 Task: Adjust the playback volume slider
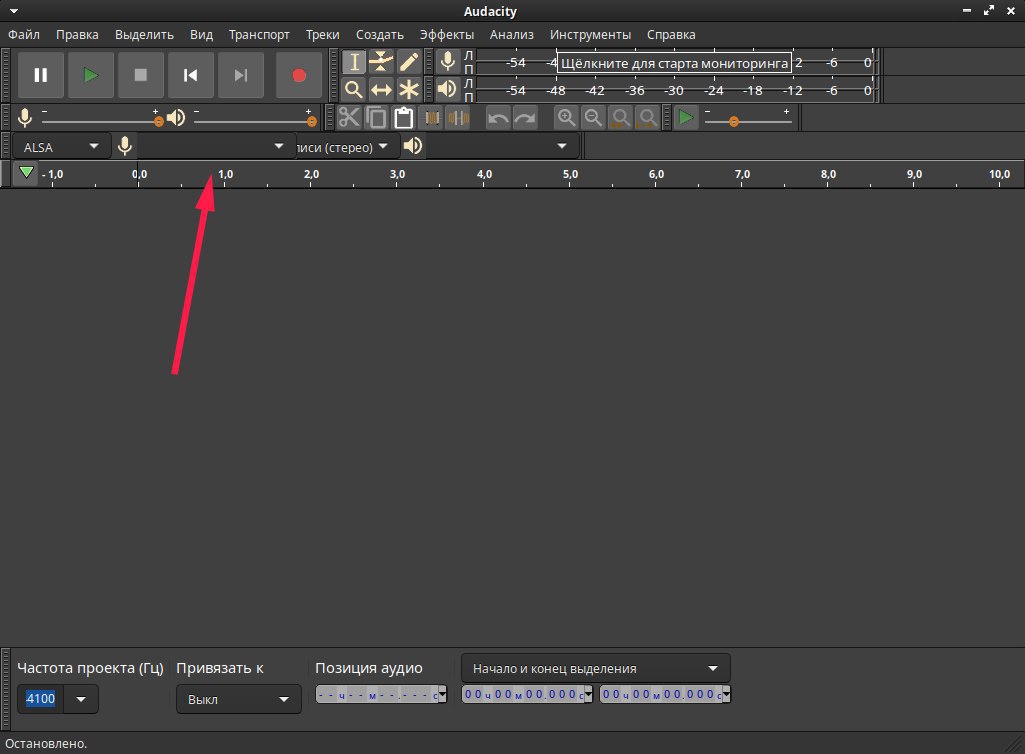click(x=255, y=121)
